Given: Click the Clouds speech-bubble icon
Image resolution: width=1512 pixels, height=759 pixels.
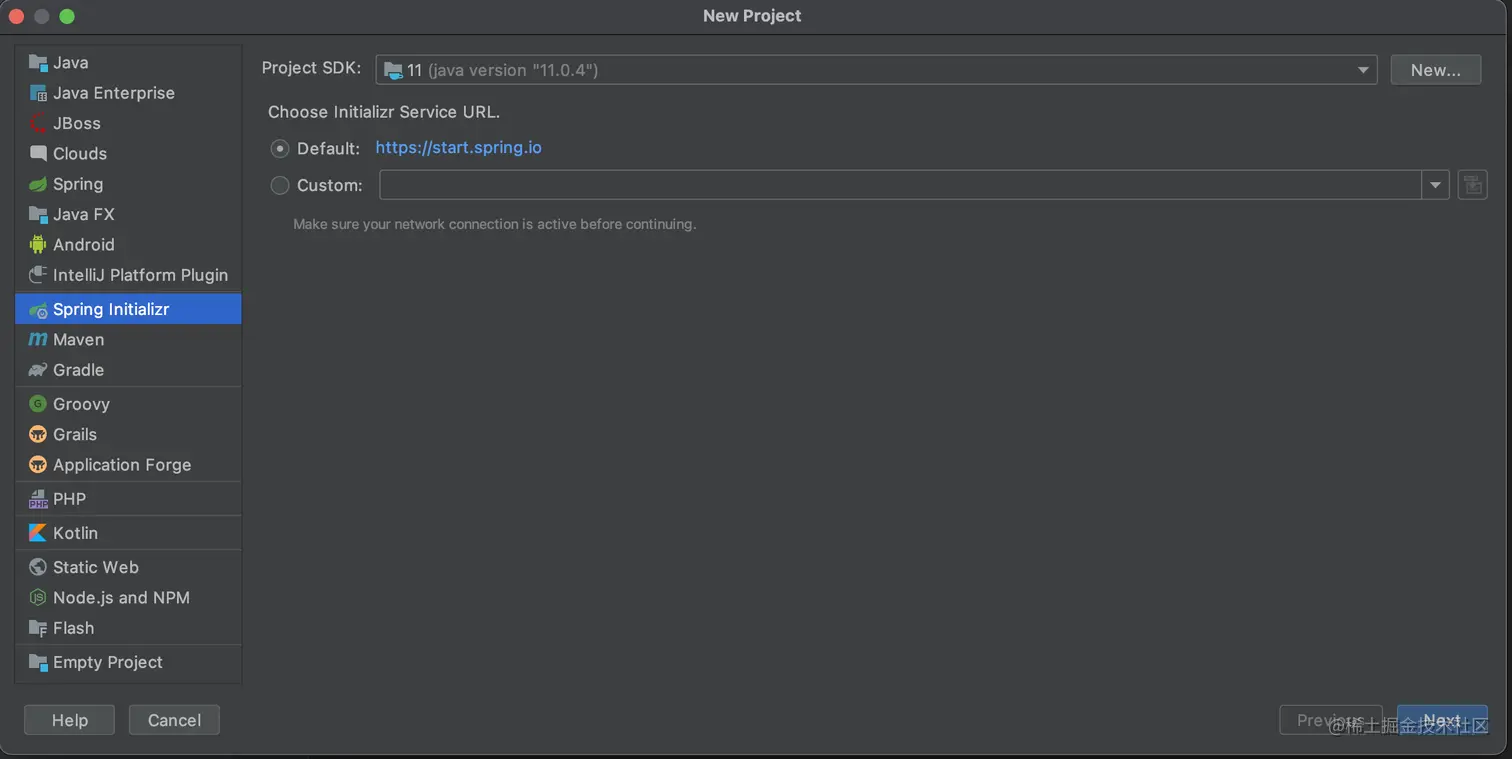Looking at the screenshot, I should point(38,153).
